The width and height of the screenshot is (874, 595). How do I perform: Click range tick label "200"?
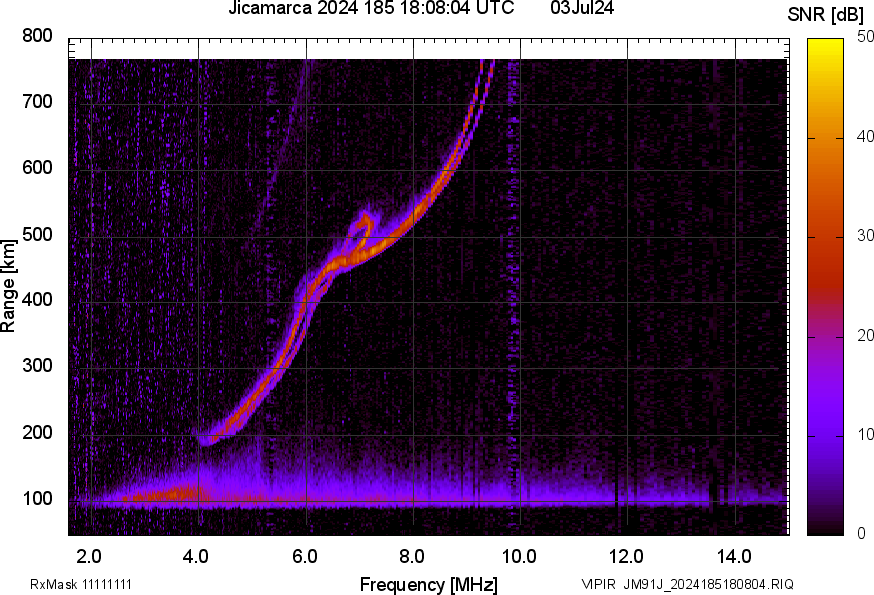(37, 432)
